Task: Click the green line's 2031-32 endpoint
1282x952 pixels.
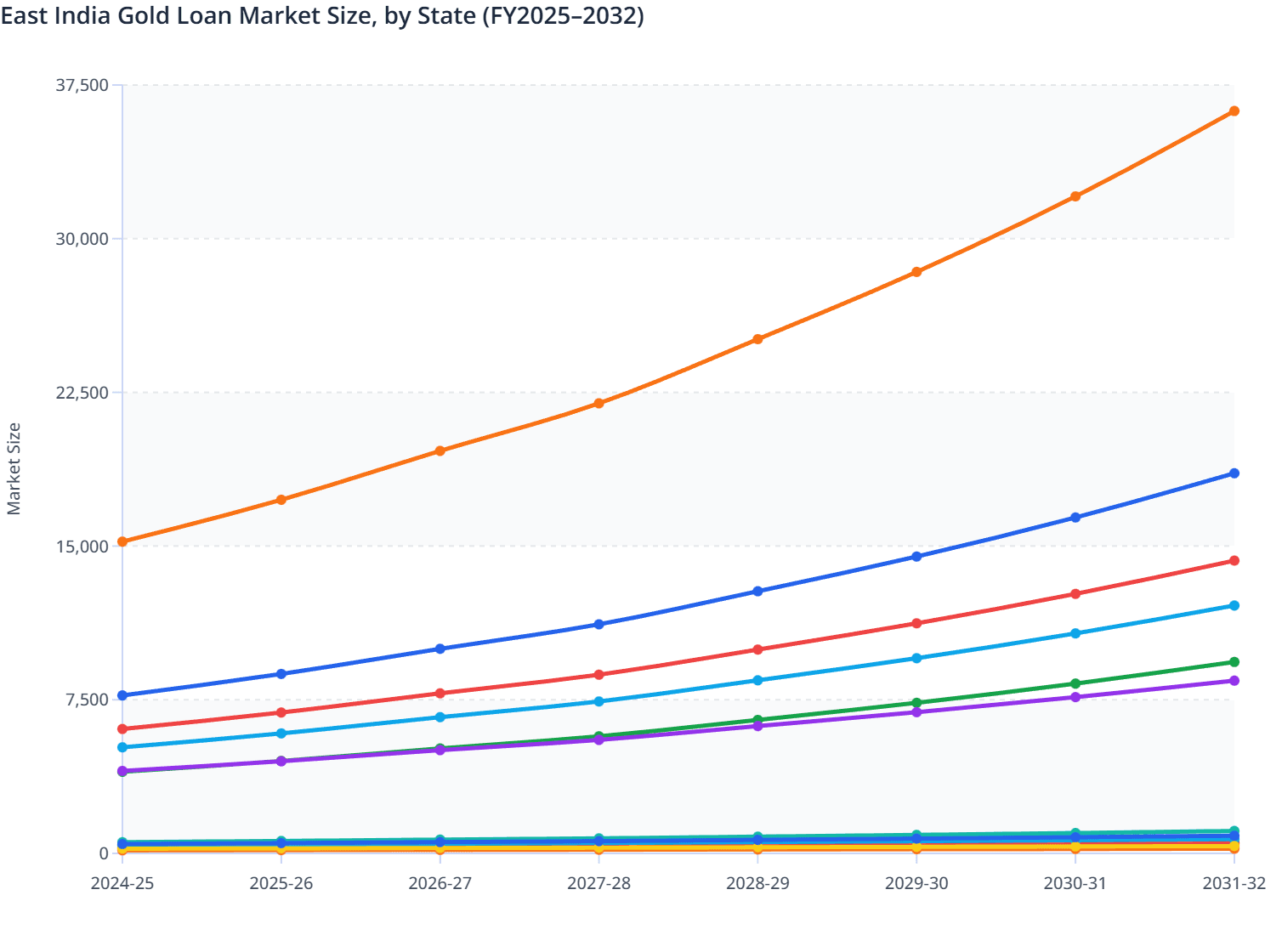Action: click(x=1234, y=660)
